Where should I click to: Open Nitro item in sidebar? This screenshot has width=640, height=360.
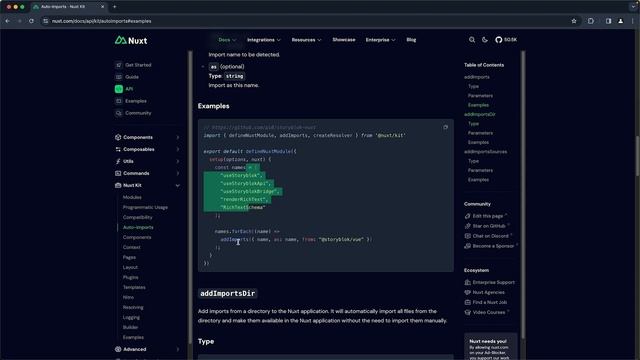pyautogui.click(x=128, y=297)
